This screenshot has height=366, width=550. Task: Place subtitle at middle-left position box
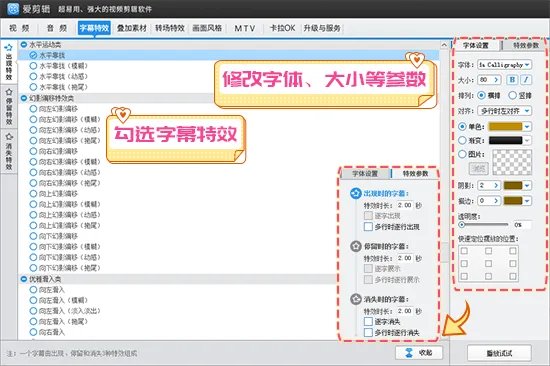(464, 264)
